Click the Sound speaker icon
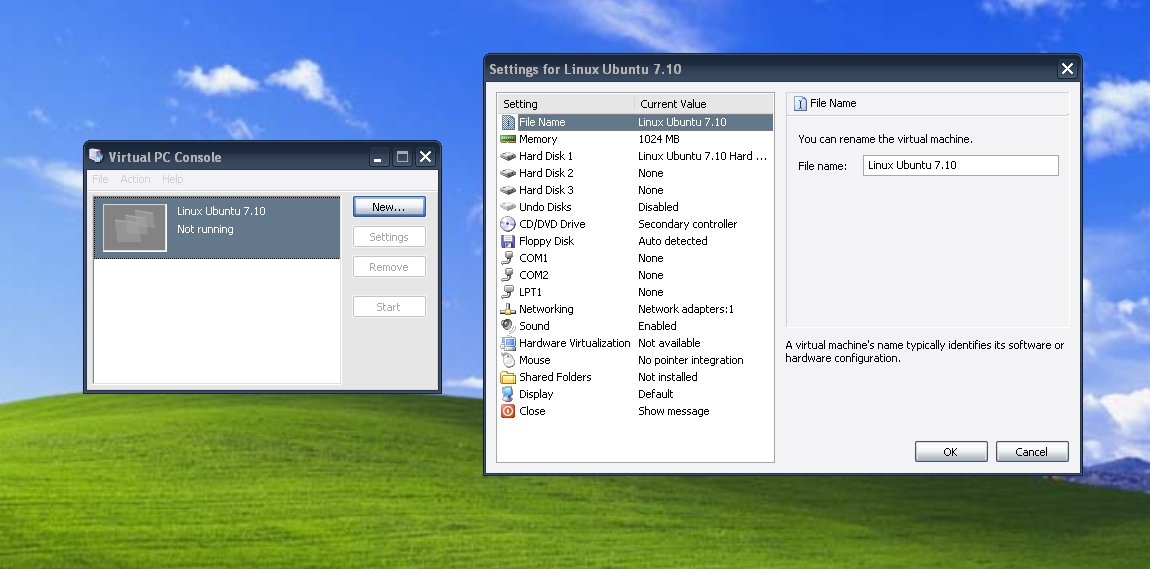The width and height of the screenshot is (1150, 569). (508, 326)
